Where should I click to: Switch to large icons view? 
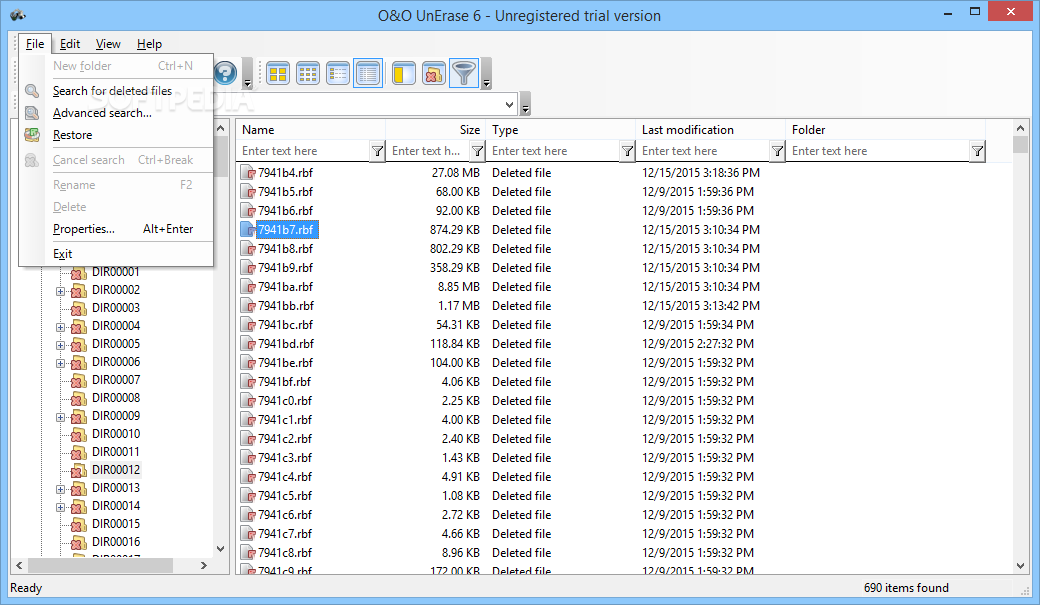click(278, 74)
